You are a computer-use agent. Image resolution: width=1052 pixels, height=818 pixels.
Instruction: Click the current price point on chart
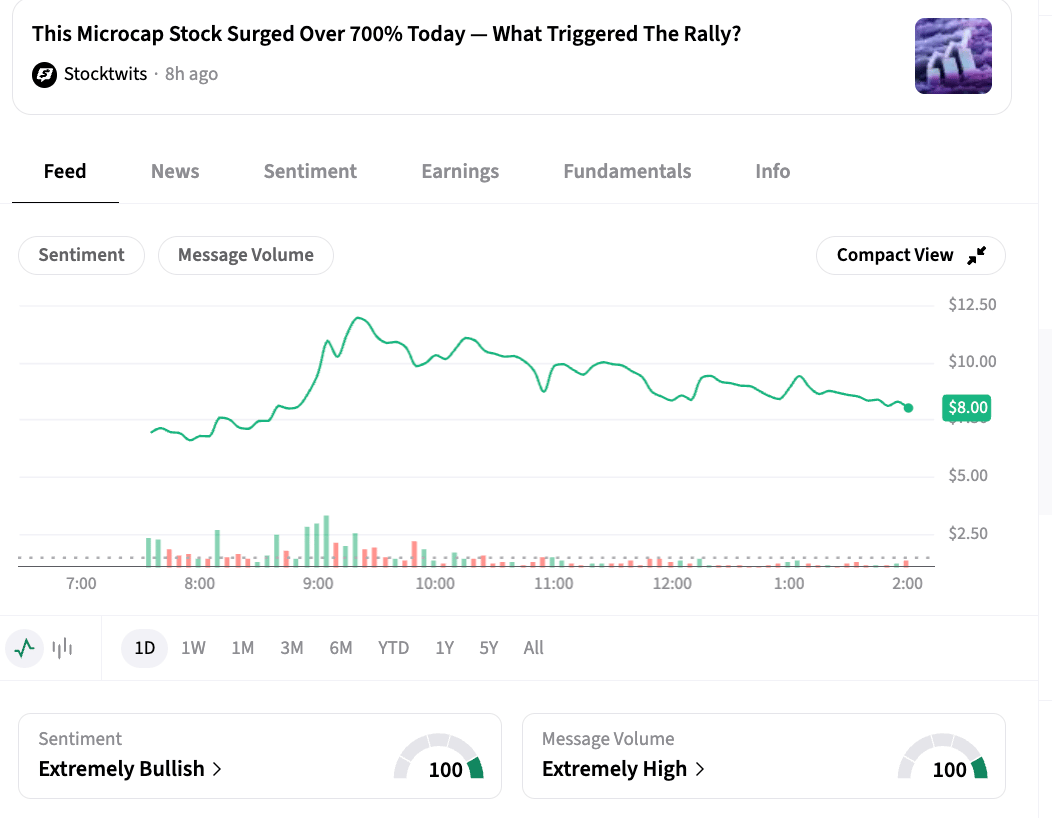point(908,407)
